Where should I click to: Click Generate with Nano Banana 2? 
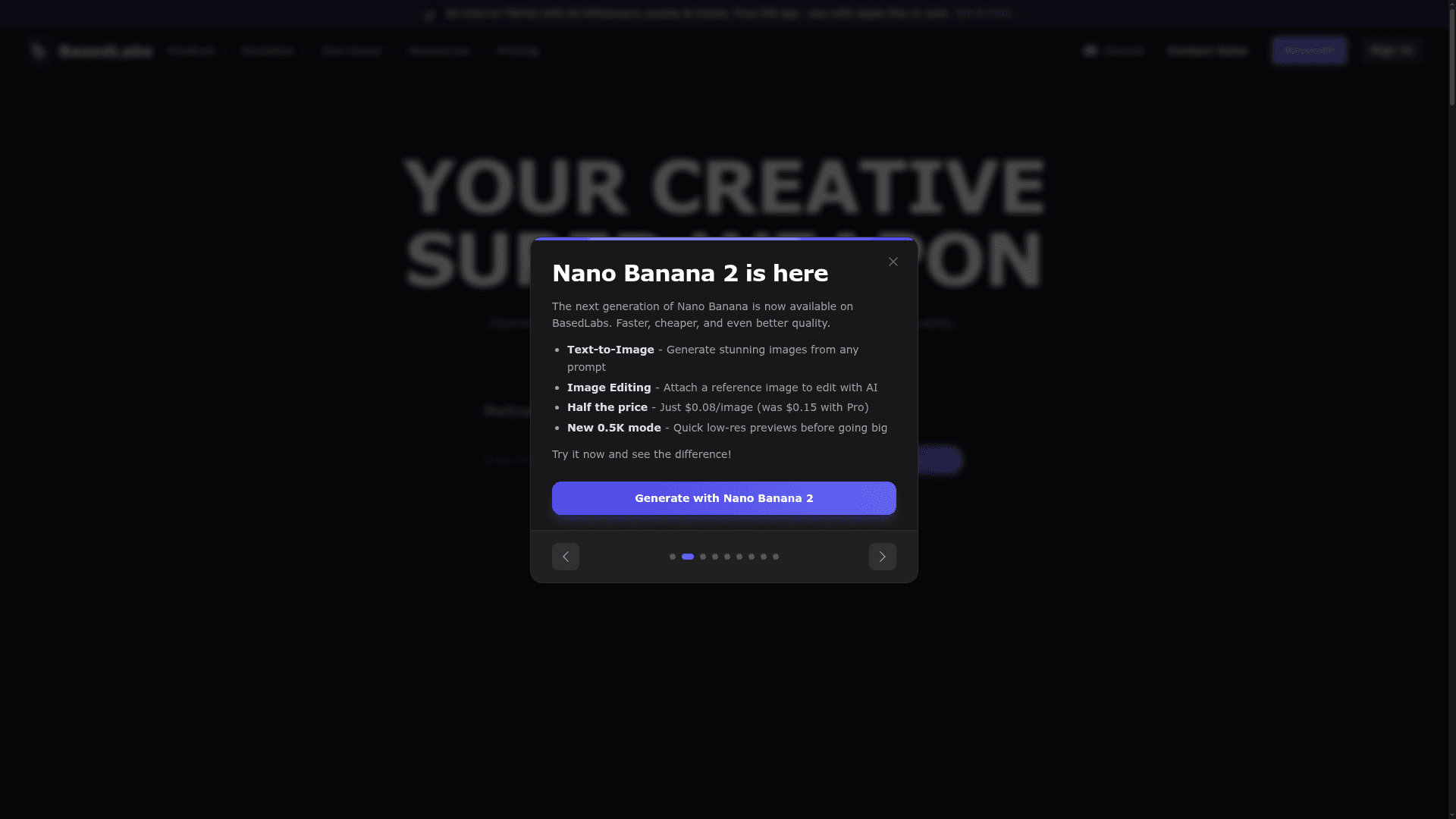[723, 498]
